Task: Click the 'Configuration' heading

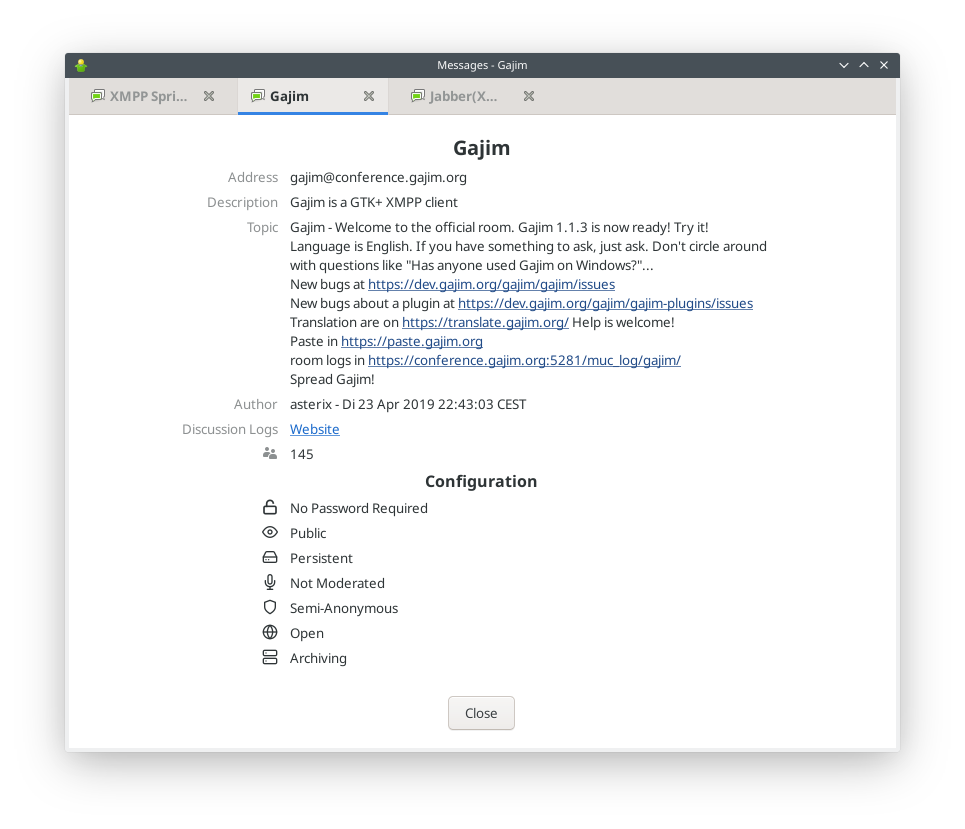Action: (x=481, y=481)
